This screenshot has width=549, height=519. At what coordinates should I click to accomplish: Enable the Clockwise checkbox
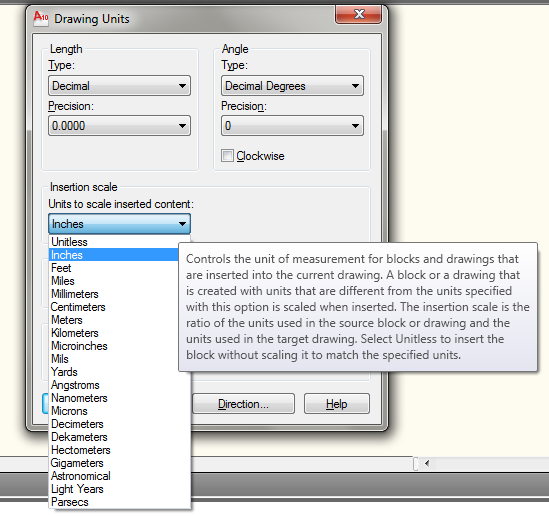pyautogui.click(x=227, y=155)
